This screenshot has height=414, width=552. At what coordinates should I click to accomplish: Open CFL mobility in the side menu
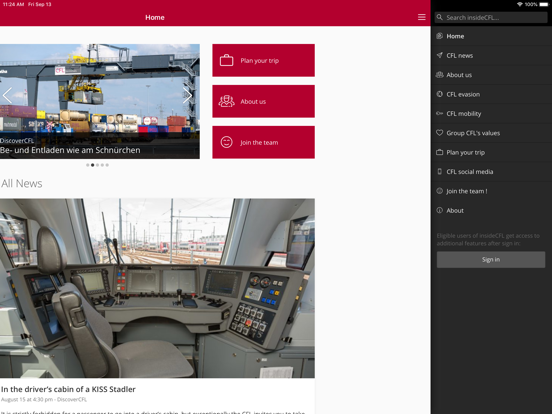491,113
